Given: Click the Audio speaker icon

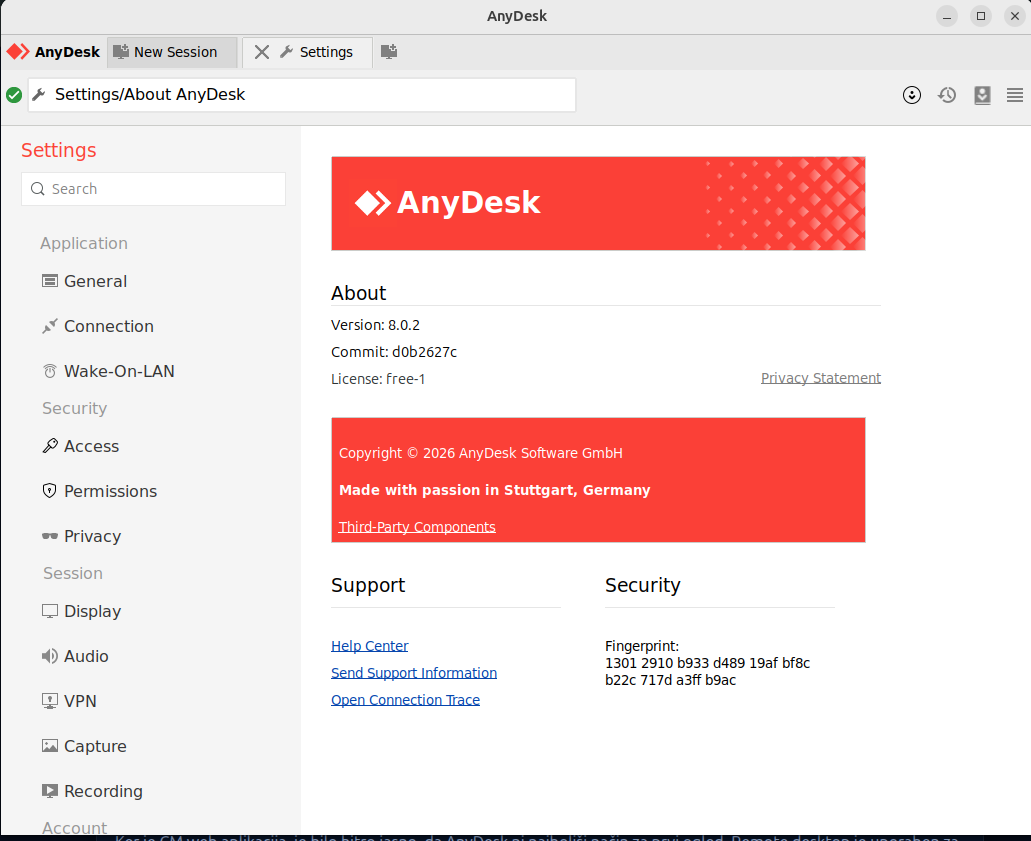Looking at the screenshot, I should point(49,656).
